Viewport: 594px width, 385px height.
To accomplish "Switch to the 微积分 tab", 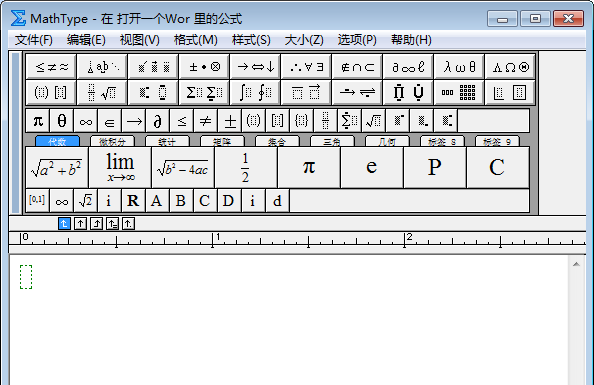I will (x=113, y=141).
